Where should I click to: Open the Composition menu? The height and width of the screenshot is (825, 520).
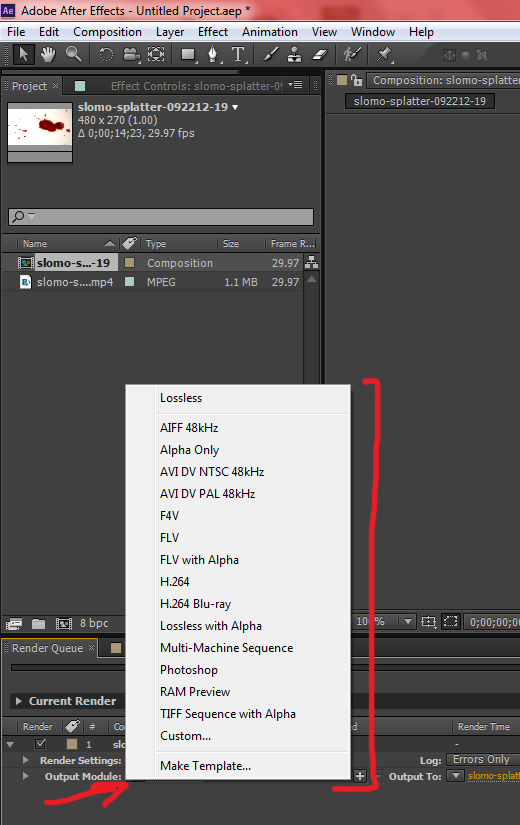pos(107,32)
